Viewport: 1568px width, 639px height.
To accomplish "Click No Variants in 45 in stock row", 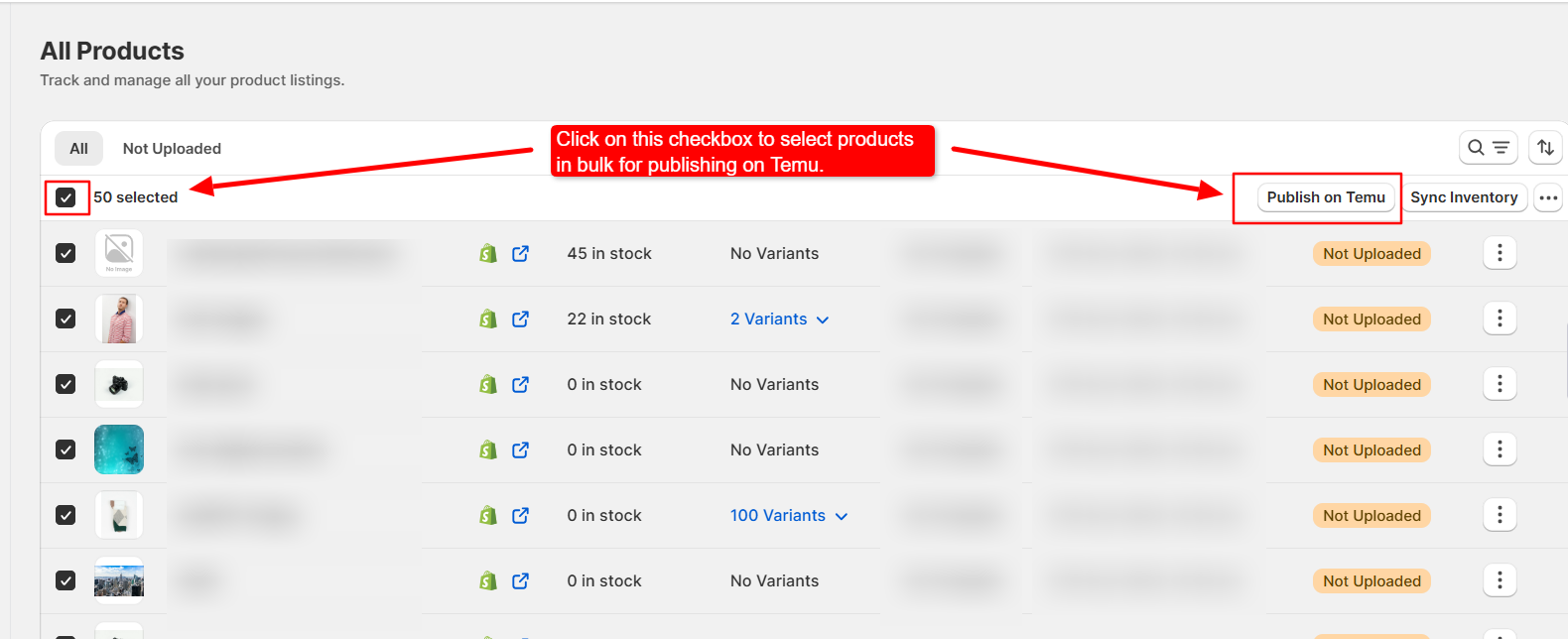I will click(774, 254).
